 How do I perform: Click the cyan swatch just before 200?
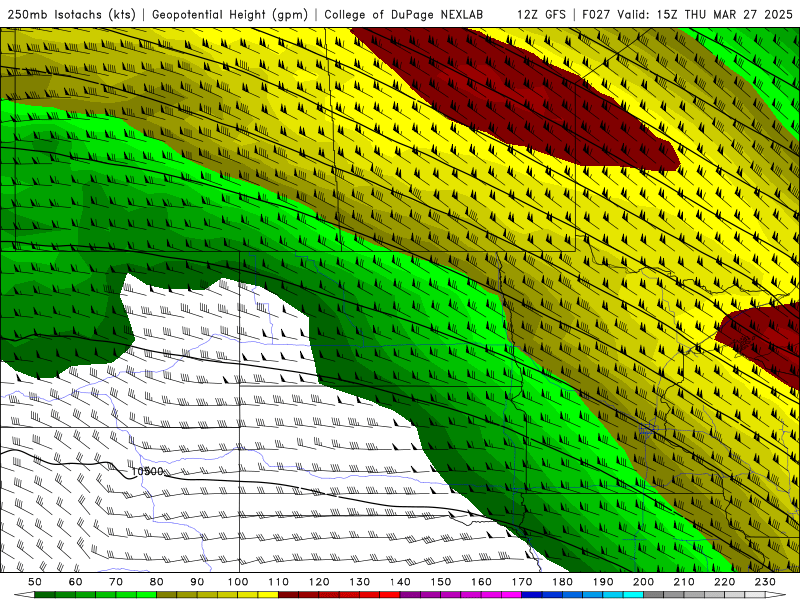point(633,595)
